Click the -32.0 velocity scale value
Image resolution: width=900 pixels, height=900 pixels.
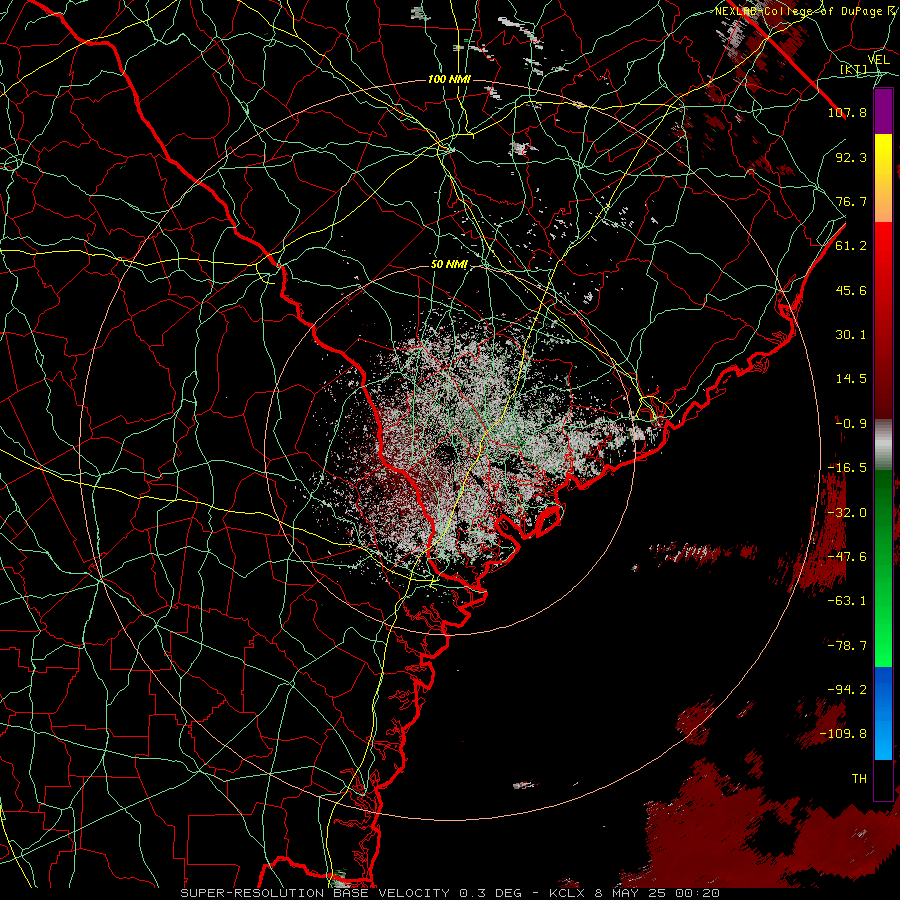point(847,513)
